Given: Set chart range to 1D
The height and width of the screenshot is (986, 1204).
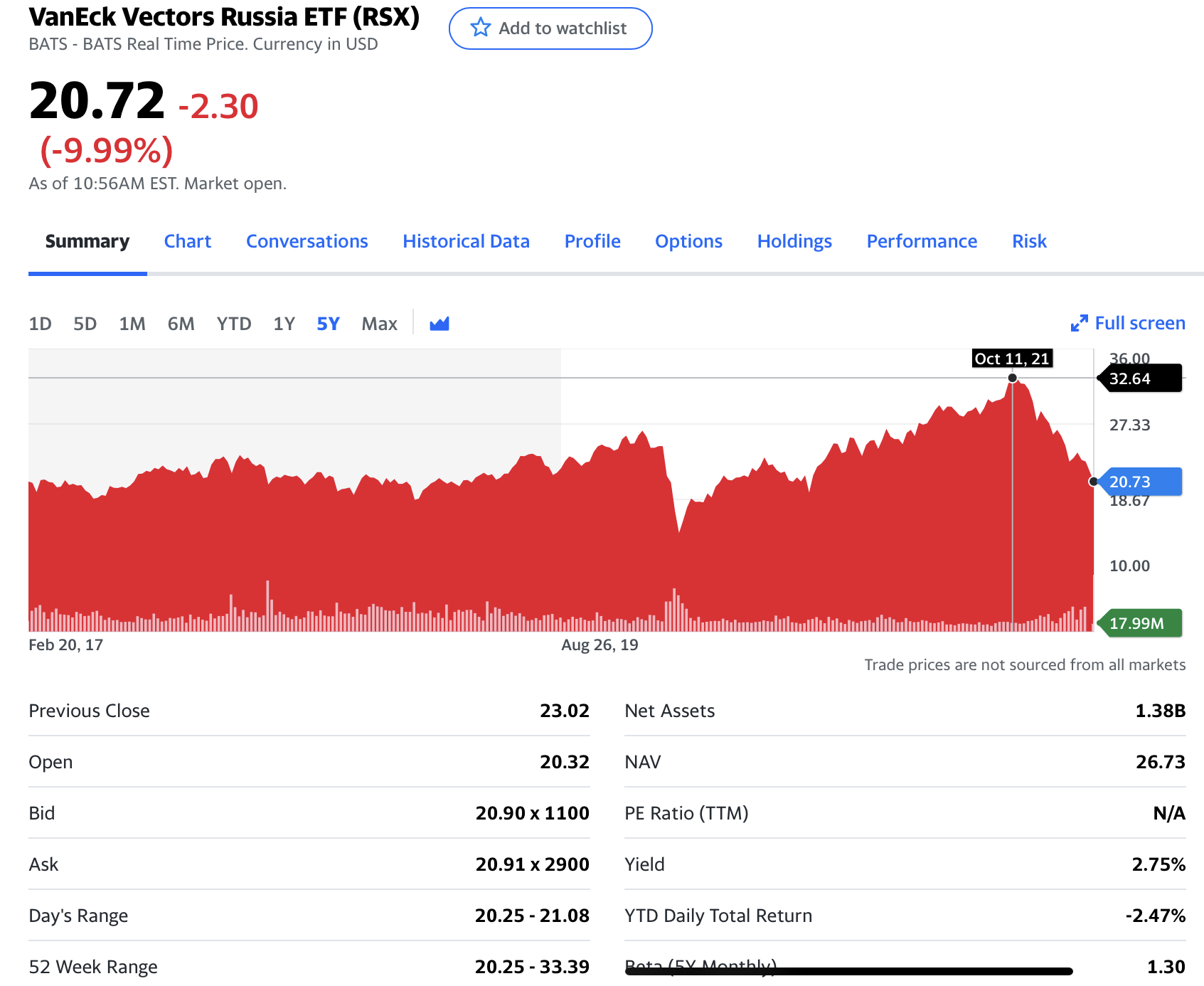Looking at the screenshot, I should coord(41,324).
